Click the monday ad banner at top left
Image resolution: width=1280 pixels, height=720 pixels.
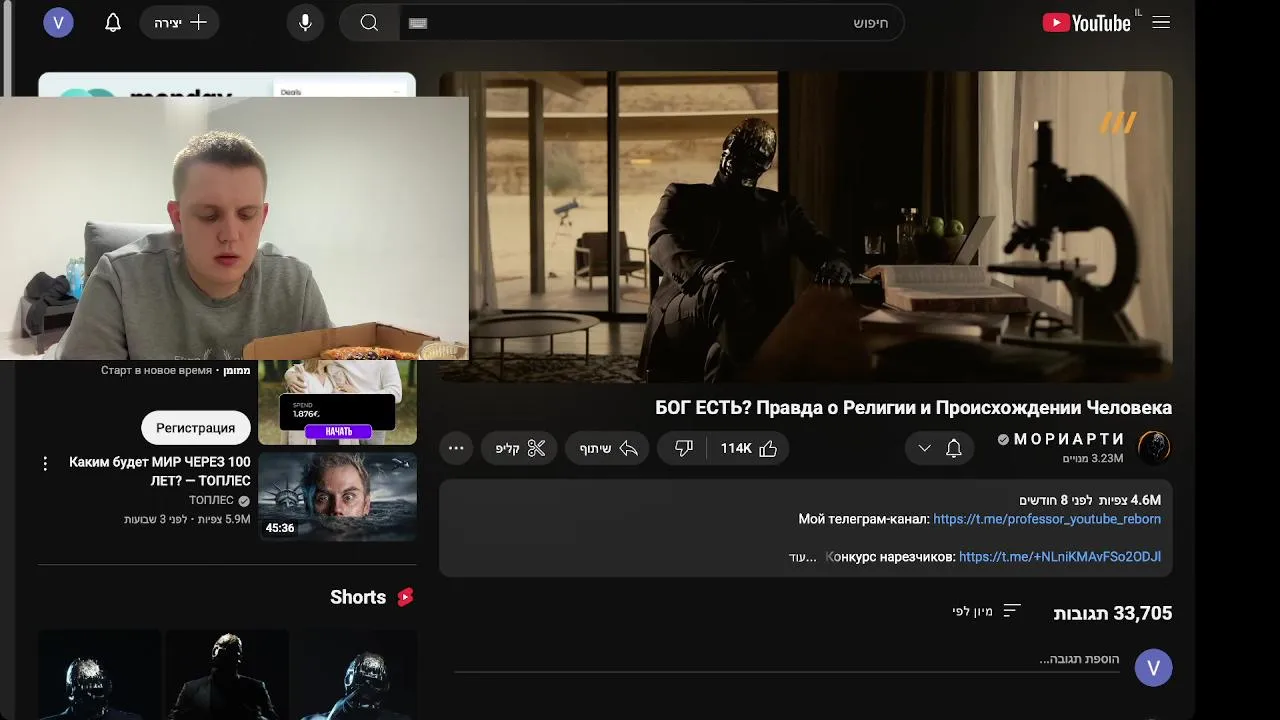(227, 85)
